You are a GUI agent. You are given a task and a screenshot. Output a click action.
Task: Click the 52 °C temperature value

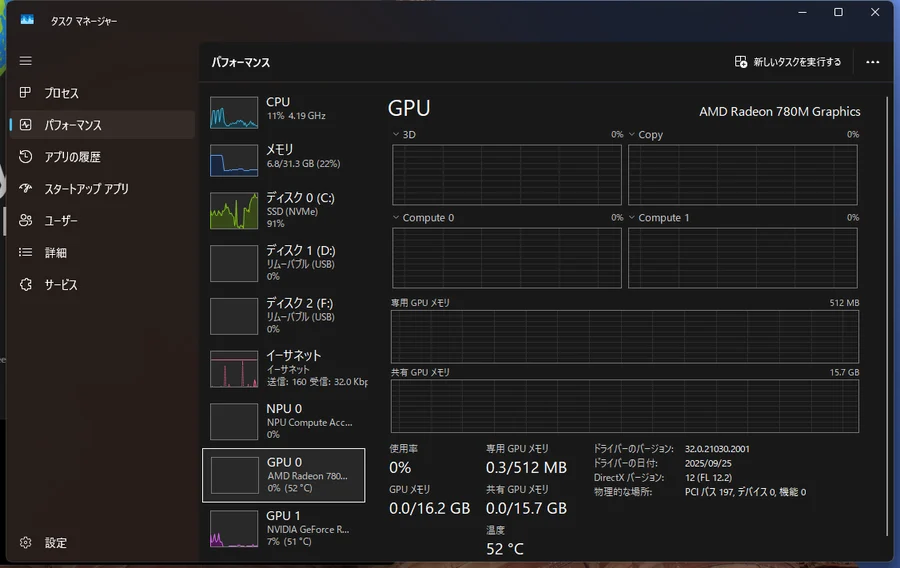505,549
